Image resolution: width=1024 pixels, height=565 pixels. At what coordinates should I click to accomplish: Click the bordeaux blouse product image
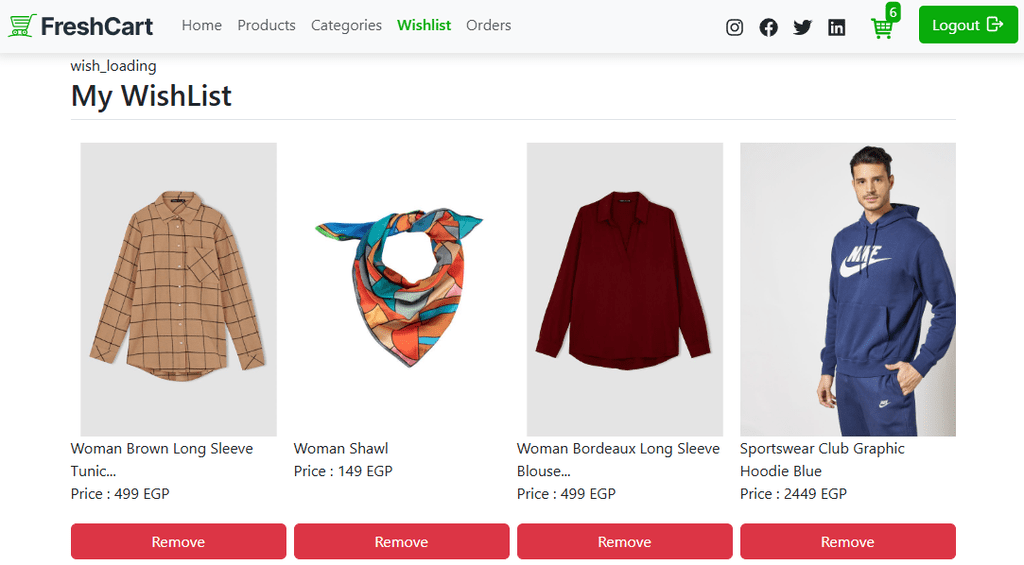[x=624, y=289]
